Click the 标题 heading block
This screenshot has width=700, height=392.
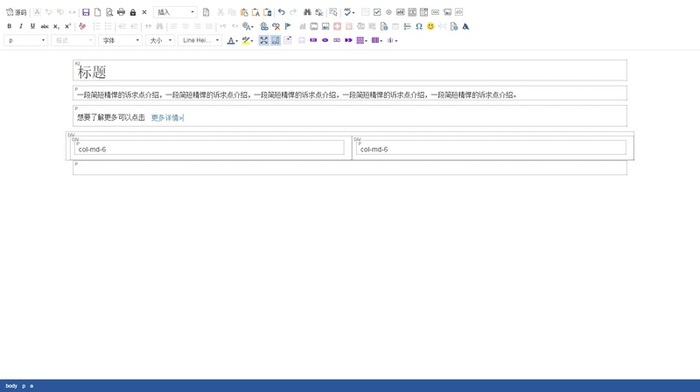(x=350, y=70)
